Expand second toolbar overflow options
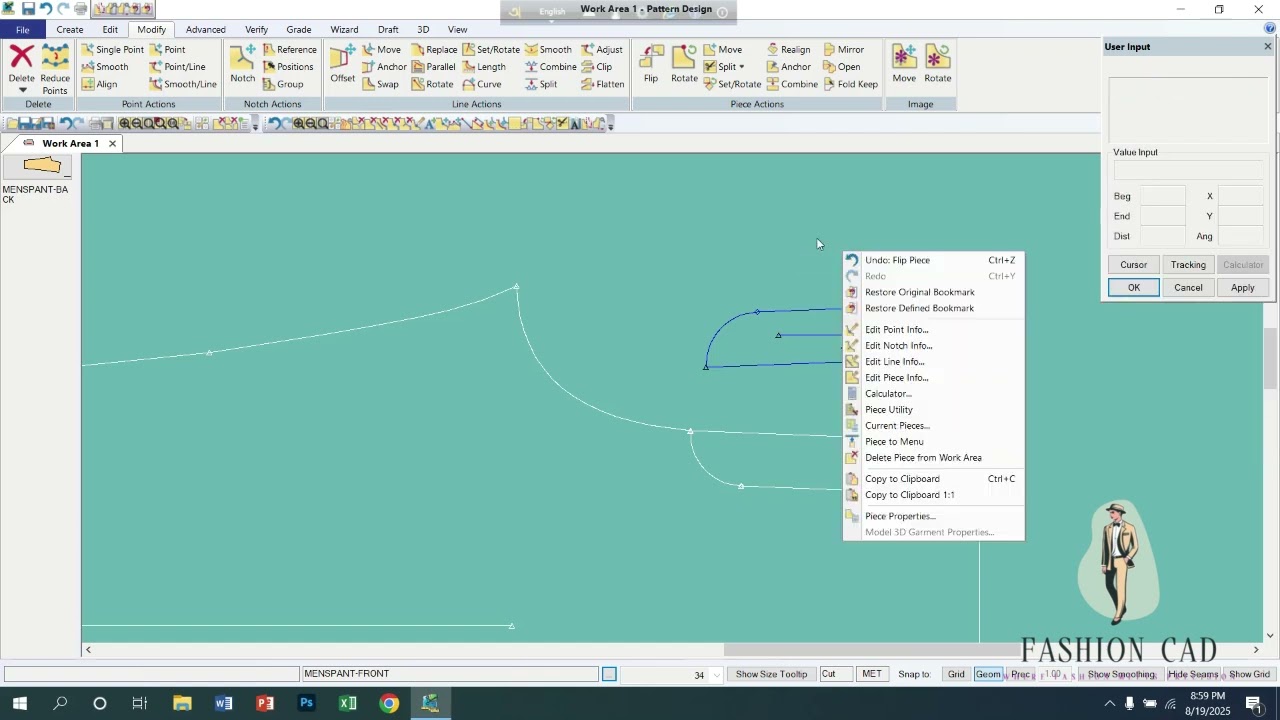 [x=611, y=125]
